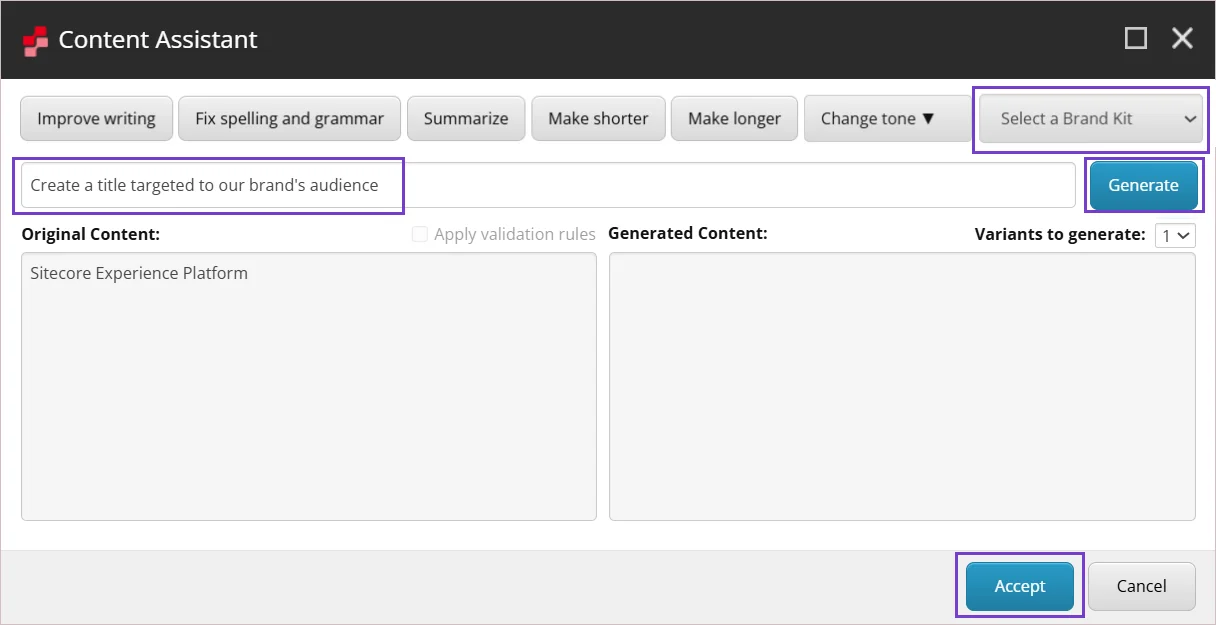1216x625 pixels.
Task: Click inside the Original Content text area
Action: (309, 386)
